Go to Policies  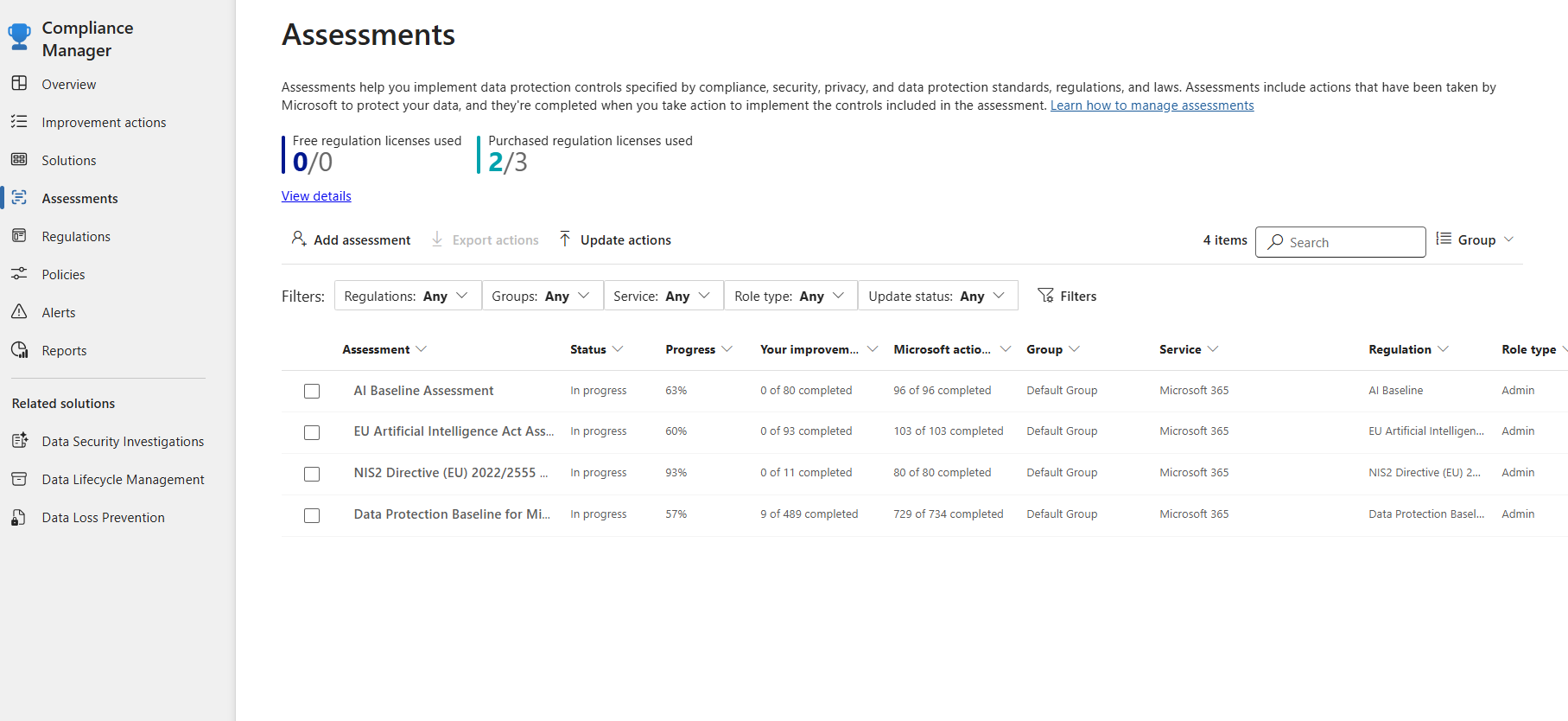(63, 274)
